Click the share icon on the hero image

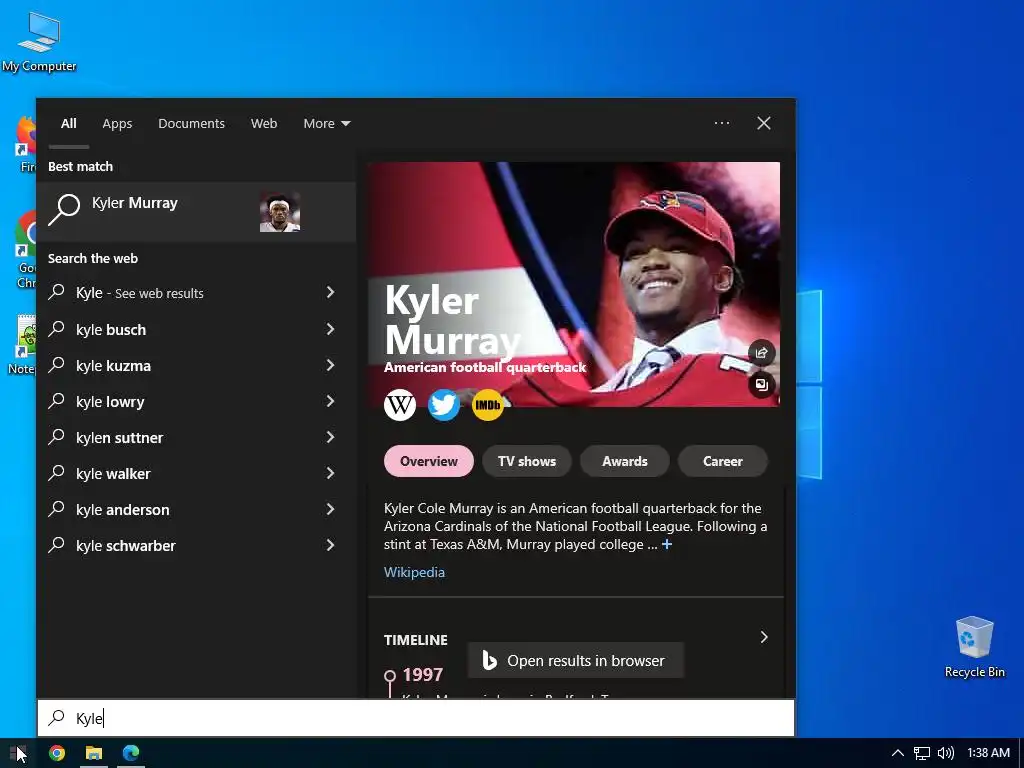tap(761, 353)
